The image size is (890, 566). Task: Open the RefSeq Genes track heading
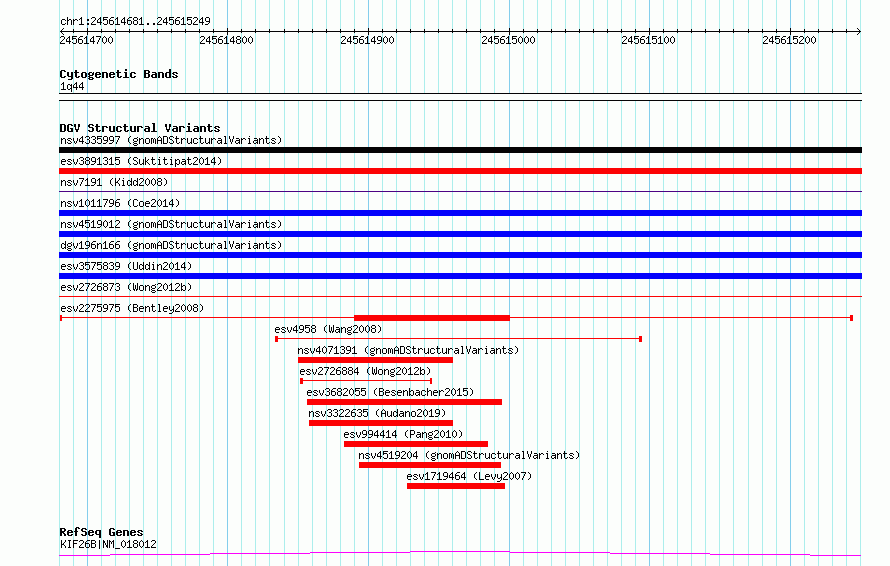pos(101,532)
